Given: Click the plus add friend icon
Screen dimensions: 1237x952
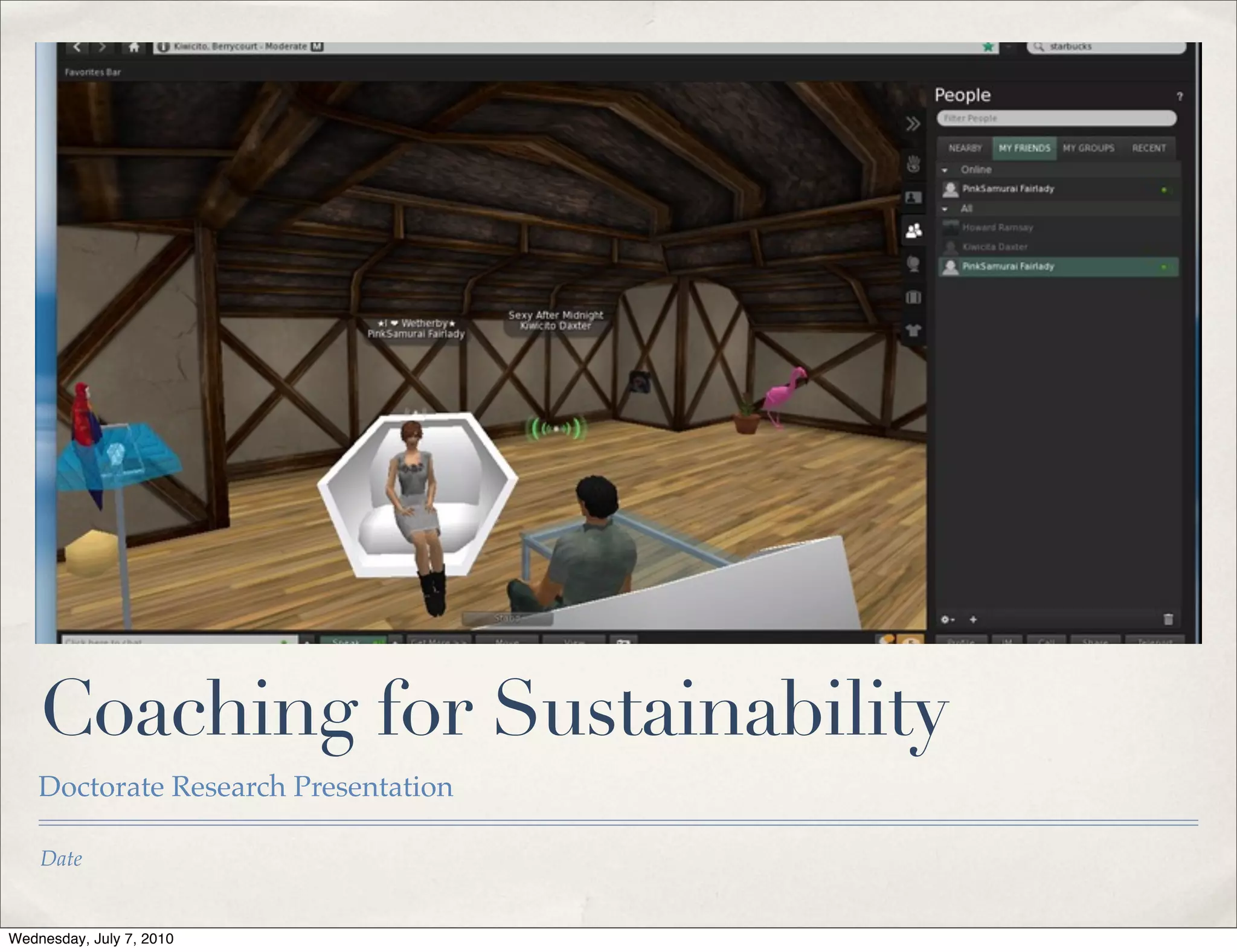Looking at the screenshot, I should tap(973, 619).
